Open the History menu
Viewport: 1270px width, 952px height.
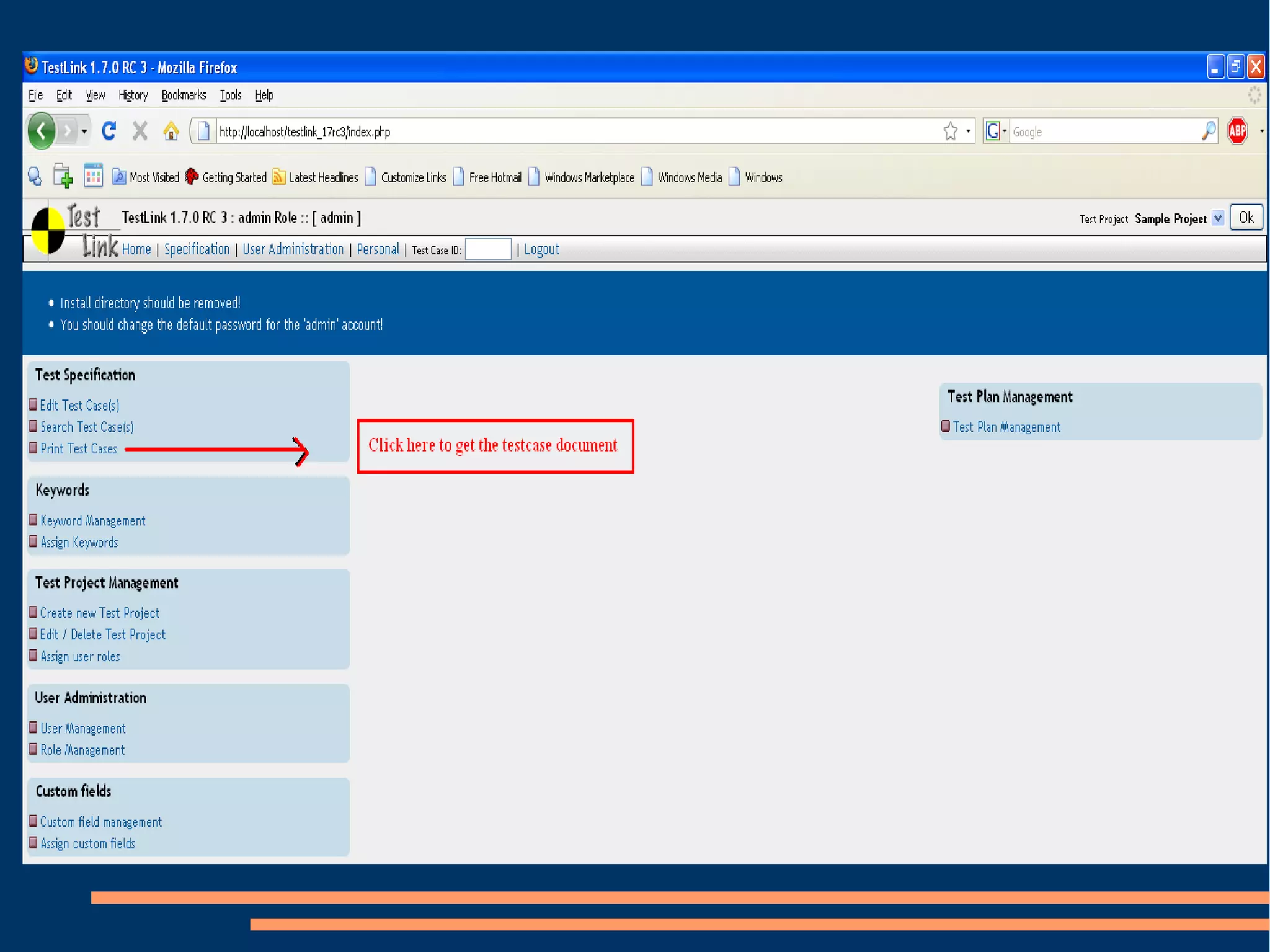click(x=133, y=96)
